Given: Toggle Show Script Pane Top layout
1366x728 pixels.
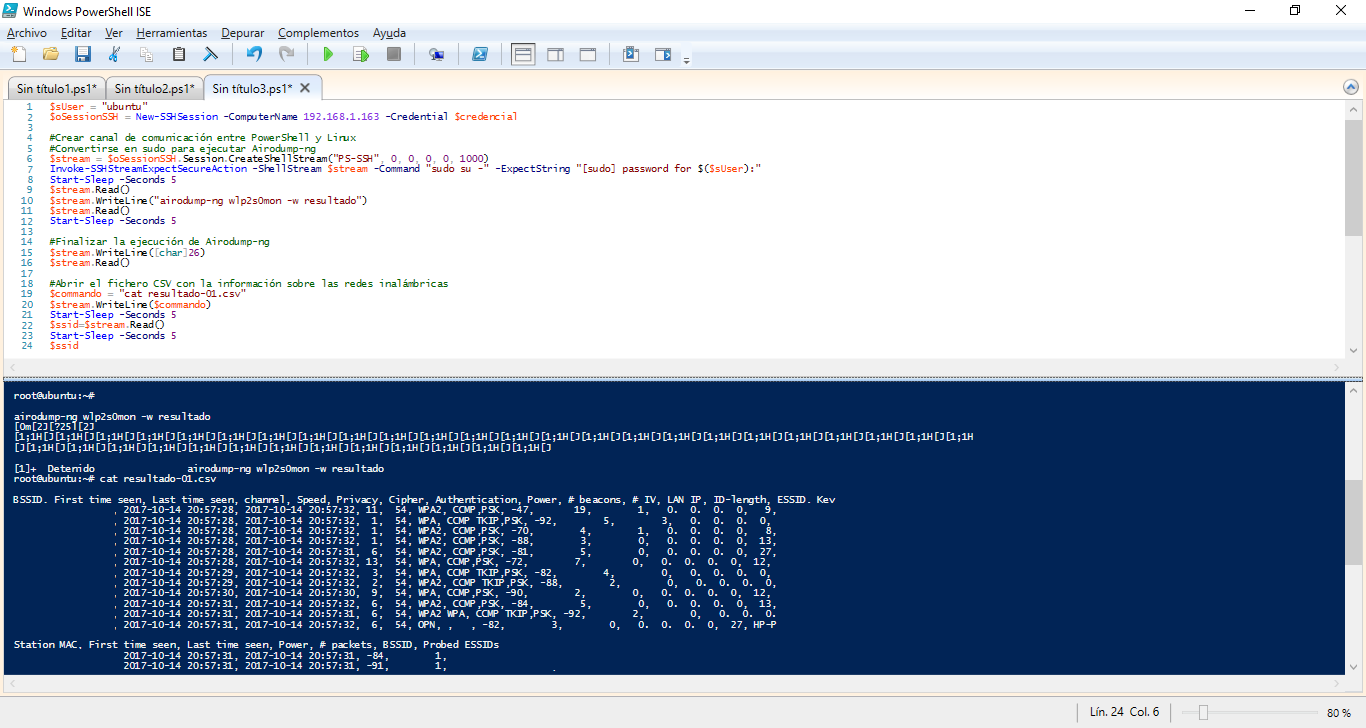Looking at the screenshot, I should click(523, 54).
